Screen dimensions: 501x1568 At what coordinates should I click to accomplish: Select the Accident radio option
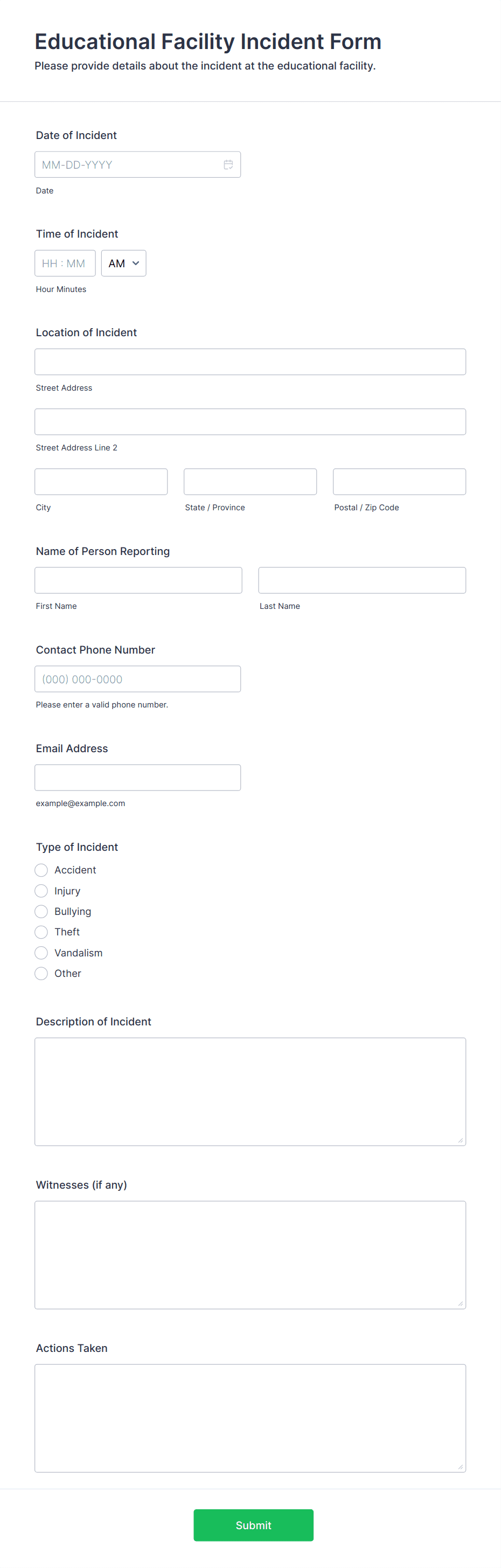point(41,870)
